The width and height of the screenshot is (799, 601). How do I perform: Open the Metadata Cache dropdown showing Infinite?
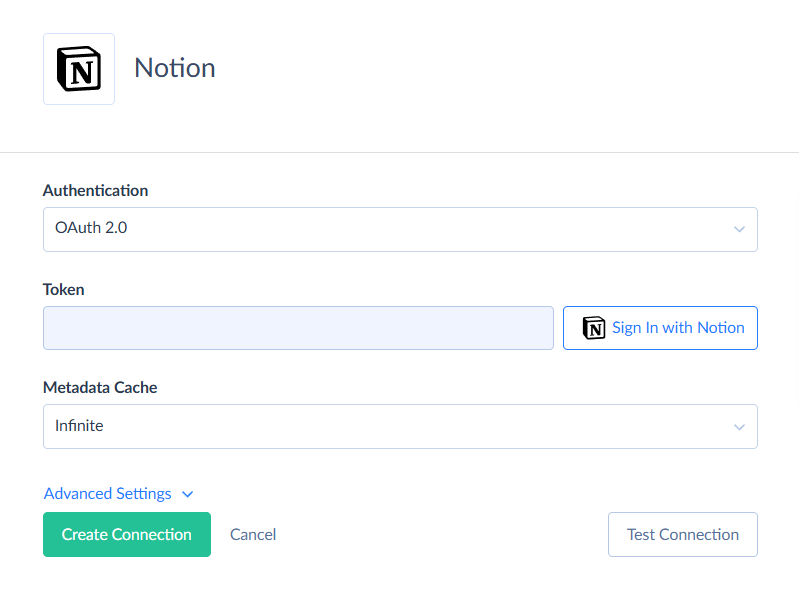(400, 427)
